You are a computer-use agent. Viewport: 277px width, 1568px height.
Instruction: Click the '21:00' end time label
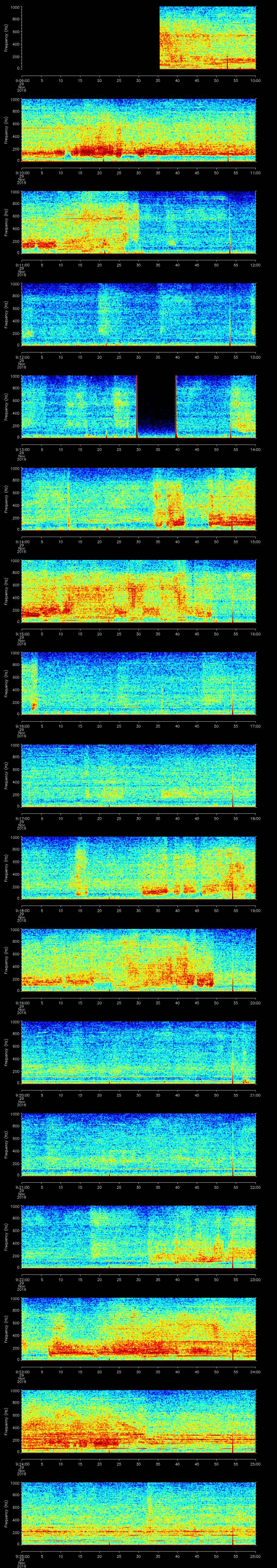tap(256, 1095)
